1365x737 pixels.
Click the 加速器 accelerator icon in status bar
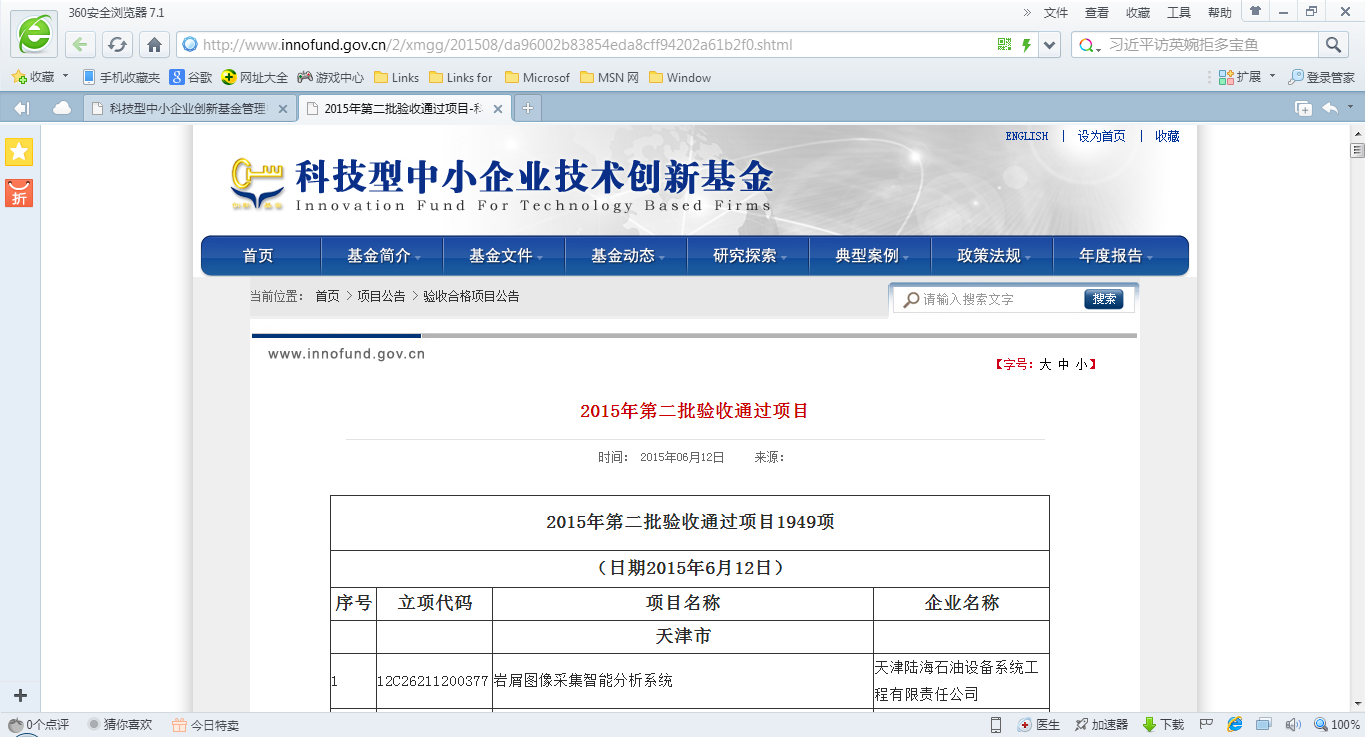pyautogui.click(x=1101, y=725)
